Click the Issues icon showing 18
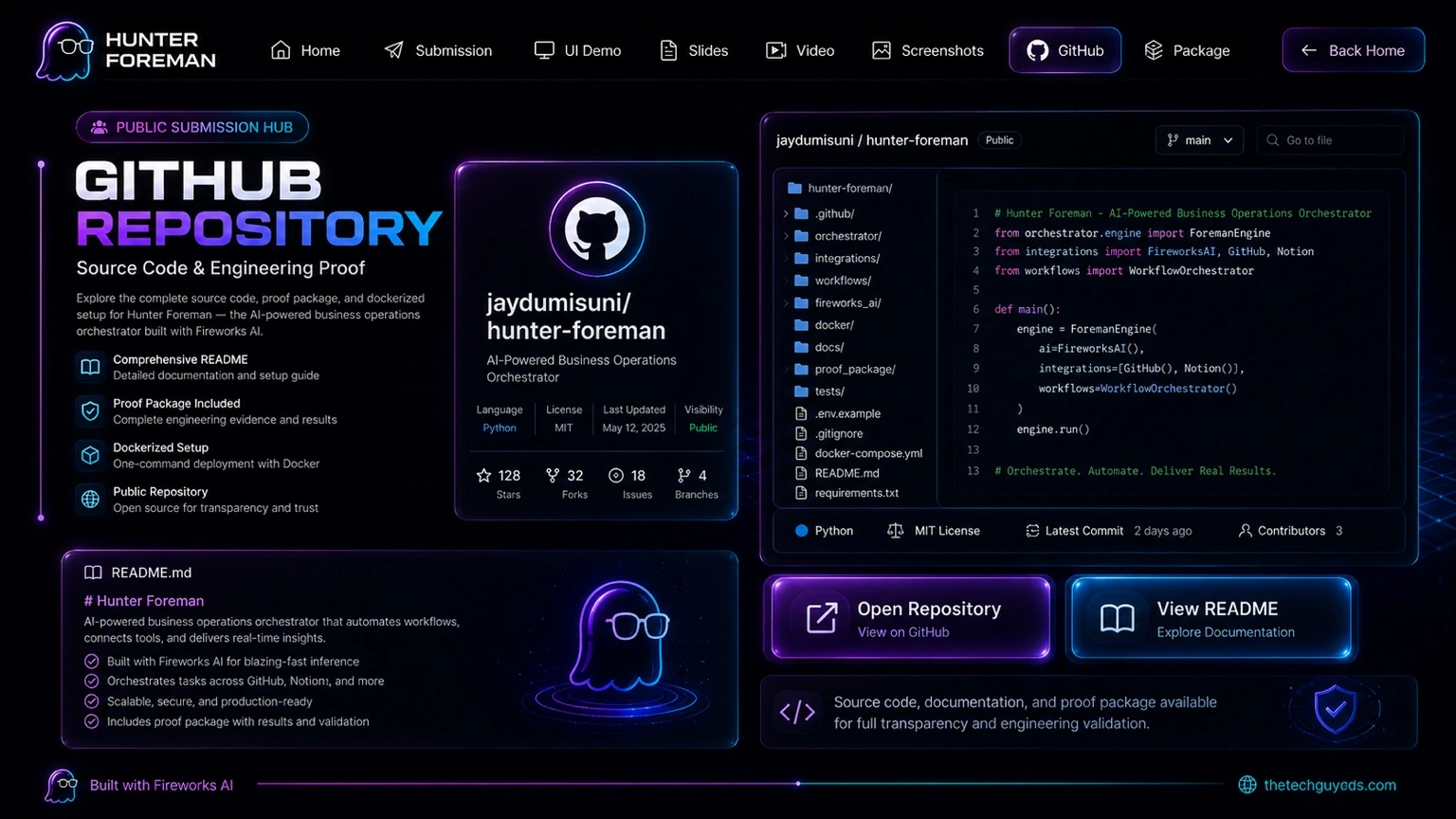Viewport: 1456px width, 819px height. (616, 475)
